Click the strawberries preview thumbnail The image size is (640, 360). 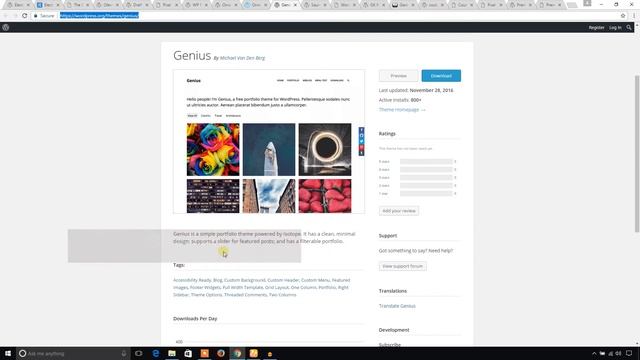(325, 196)
